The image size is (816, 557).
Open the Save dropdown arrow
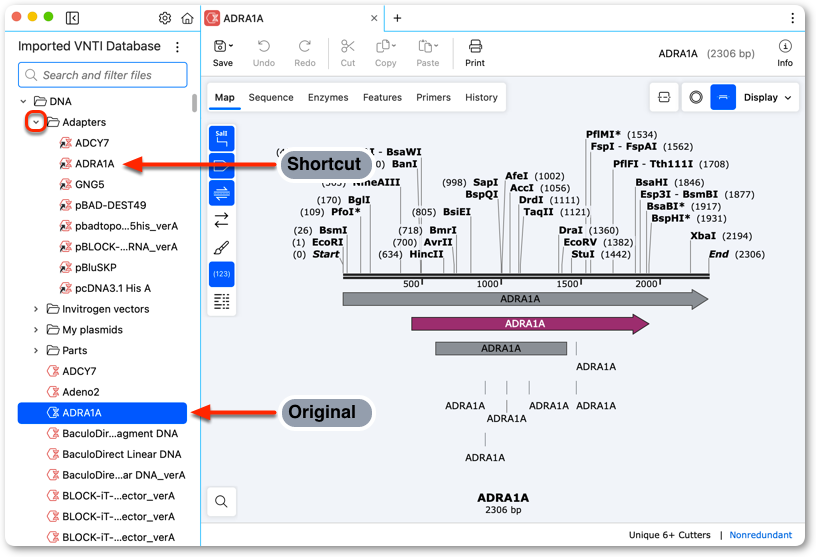[x=232, y=46]
